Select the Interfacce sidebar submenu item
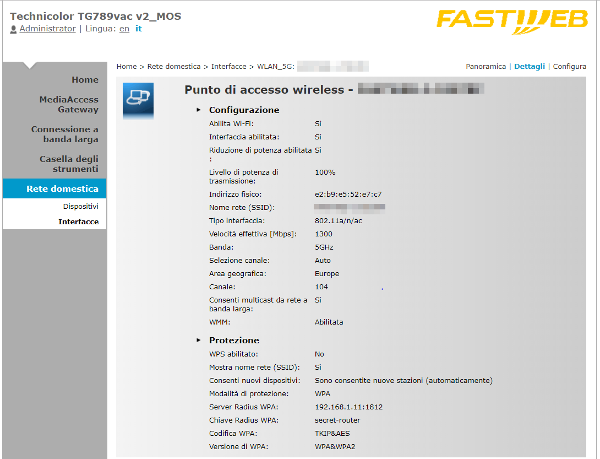The width and height of the screenshot is (600, 459). [78, 221]
